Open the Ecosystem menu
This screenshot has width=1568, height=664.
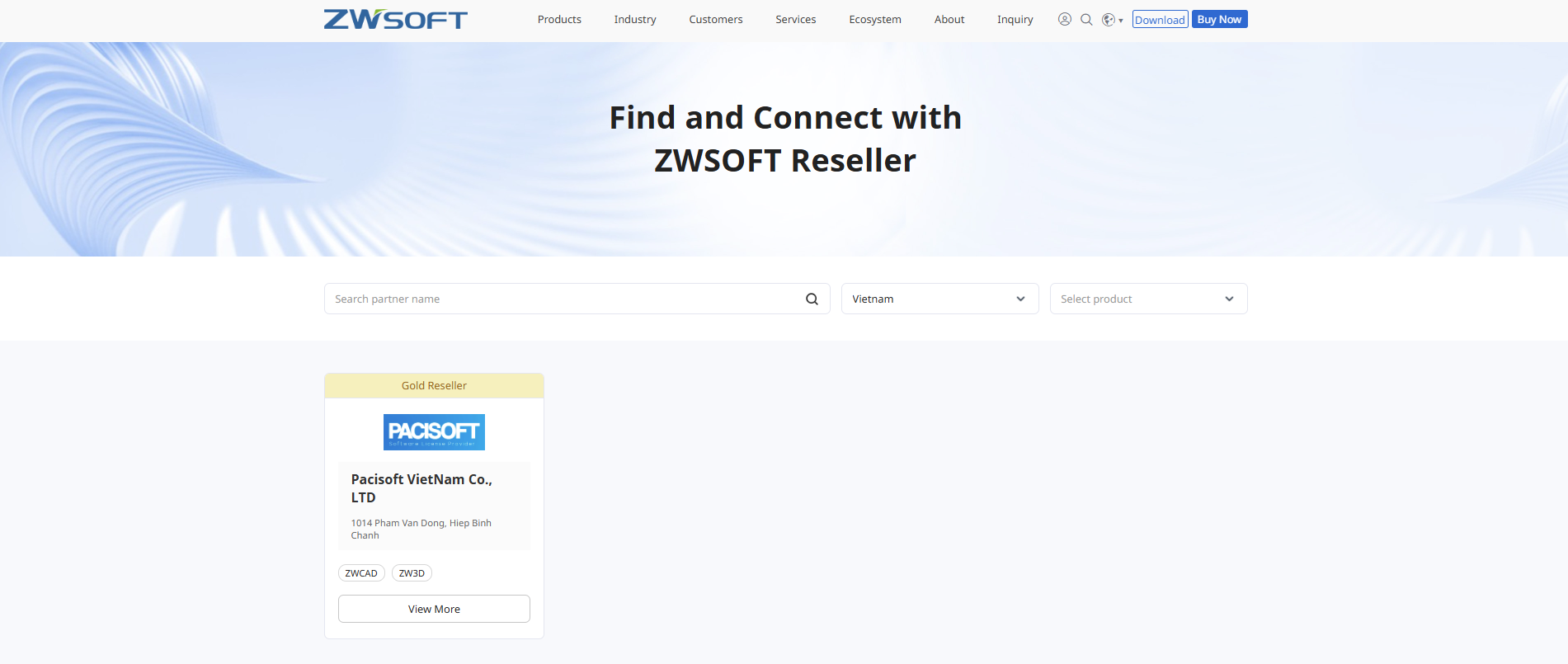(875, 19)
